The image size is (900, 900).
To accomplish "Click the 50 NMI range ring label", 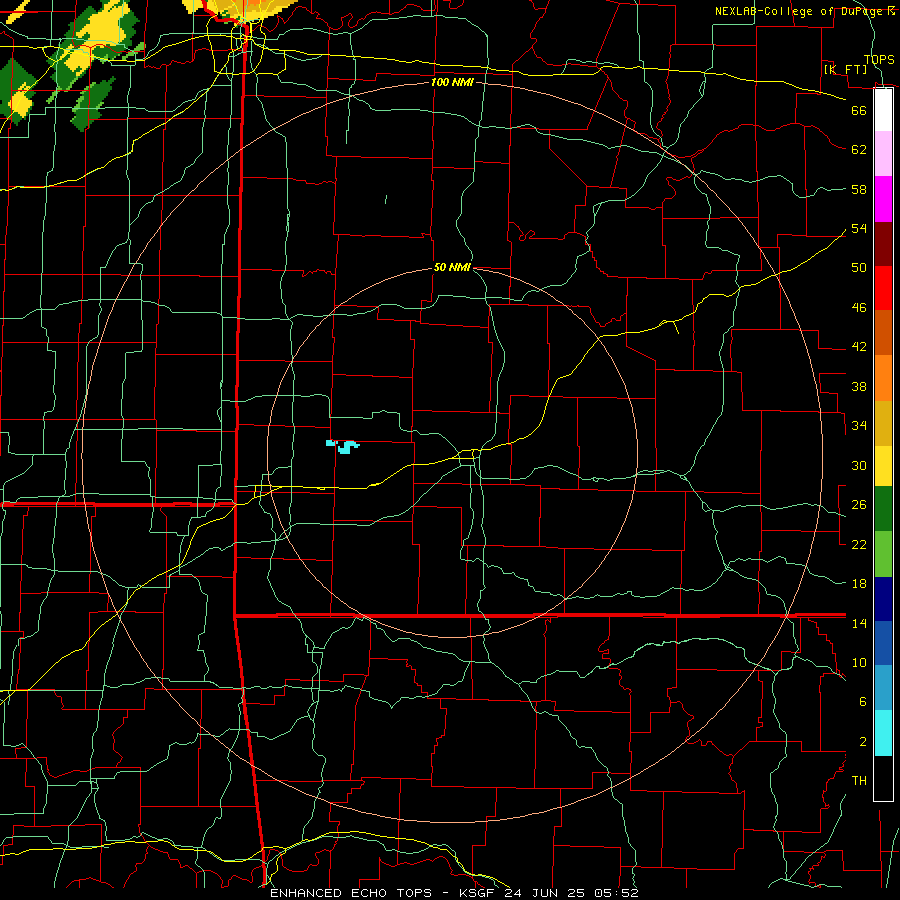I will [x=452, y=267].
